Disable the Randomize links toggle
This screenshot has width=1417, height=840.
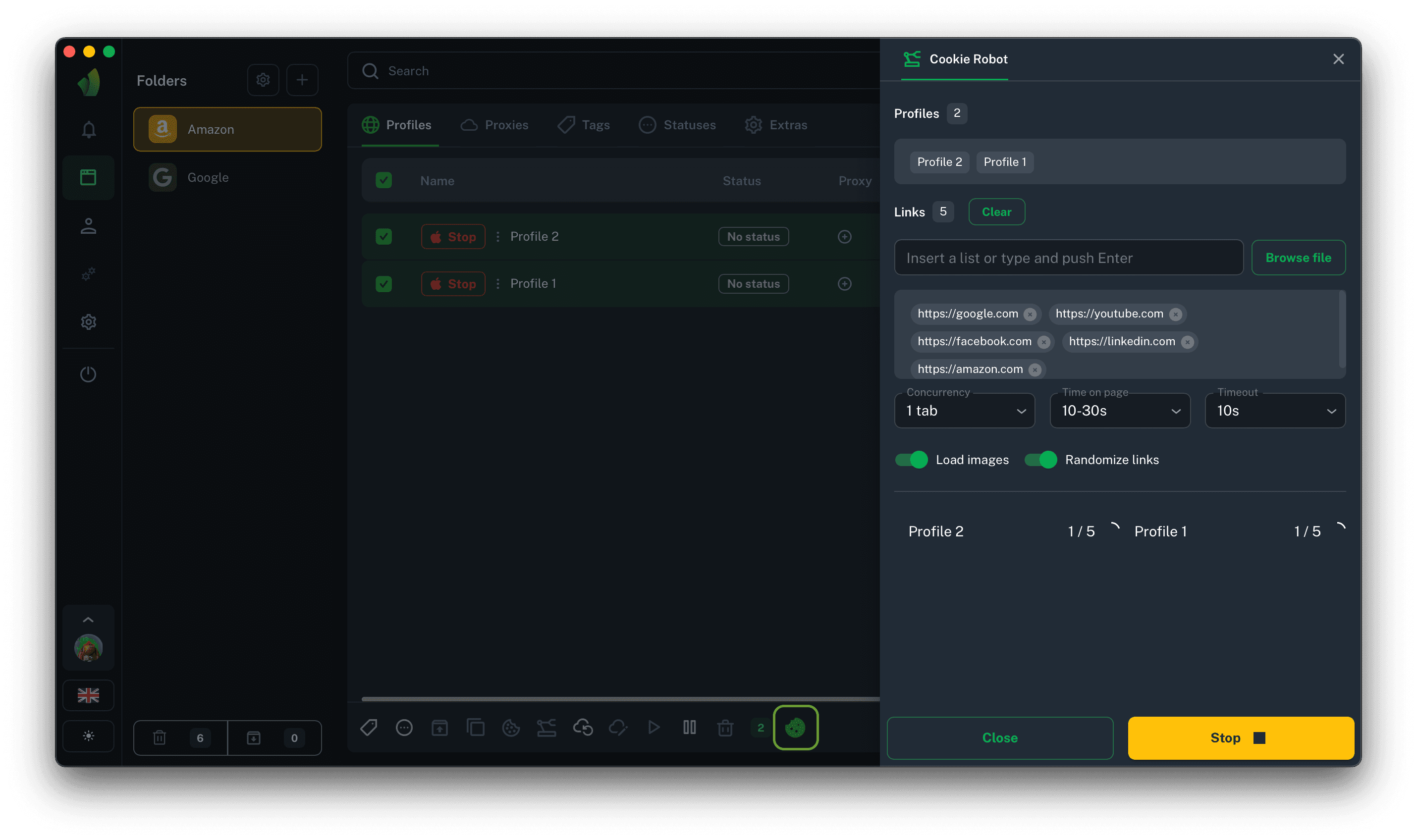1040,460
